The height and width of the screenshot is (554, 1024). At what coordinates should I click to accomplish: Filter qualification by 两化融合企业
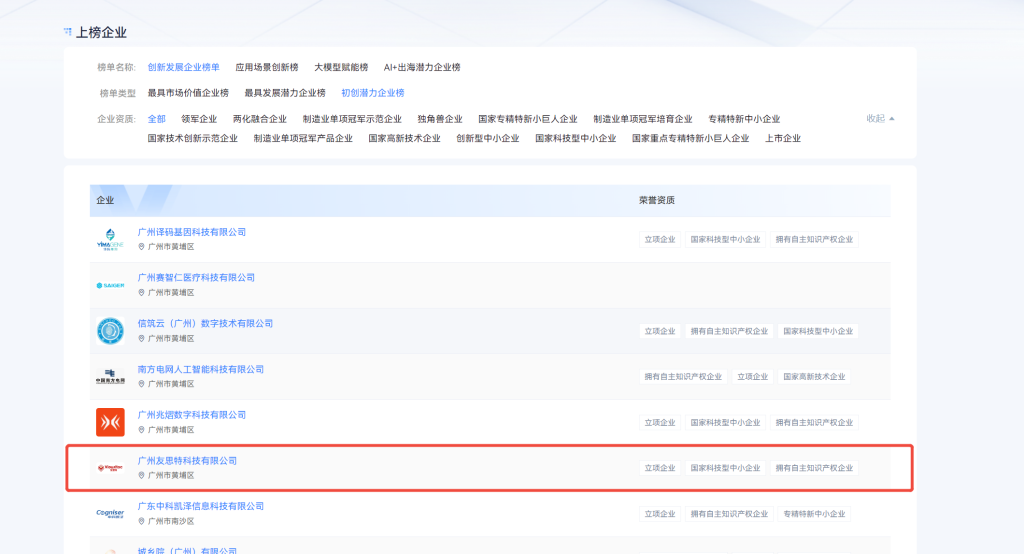coord(259,119)
